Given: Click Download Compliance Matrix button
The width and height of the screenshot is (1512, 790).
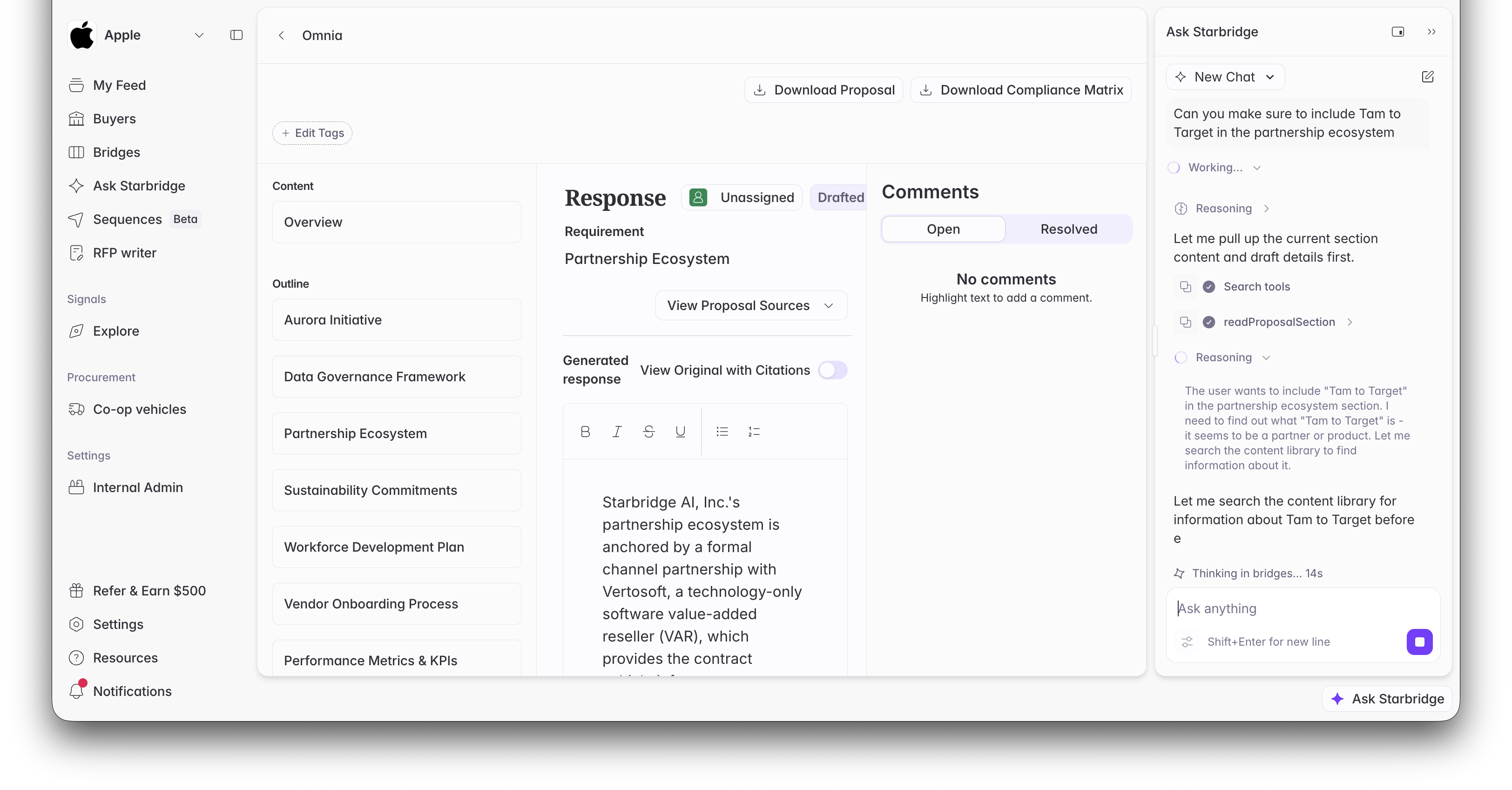Looking at the screenshot, I should 1021,90.
